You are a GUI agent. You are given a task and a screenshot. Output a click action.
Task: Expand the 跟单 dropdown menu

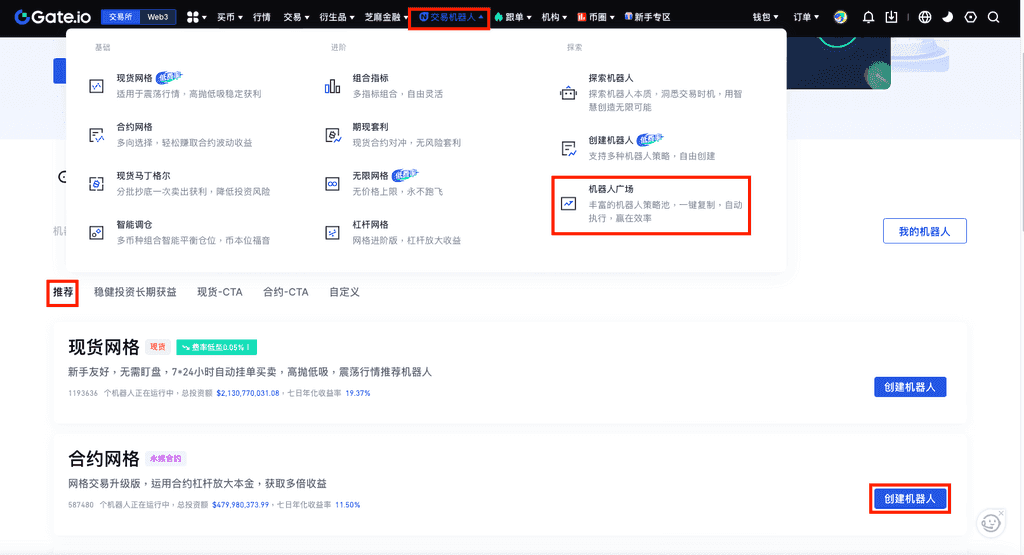click(x=513, y=17)
